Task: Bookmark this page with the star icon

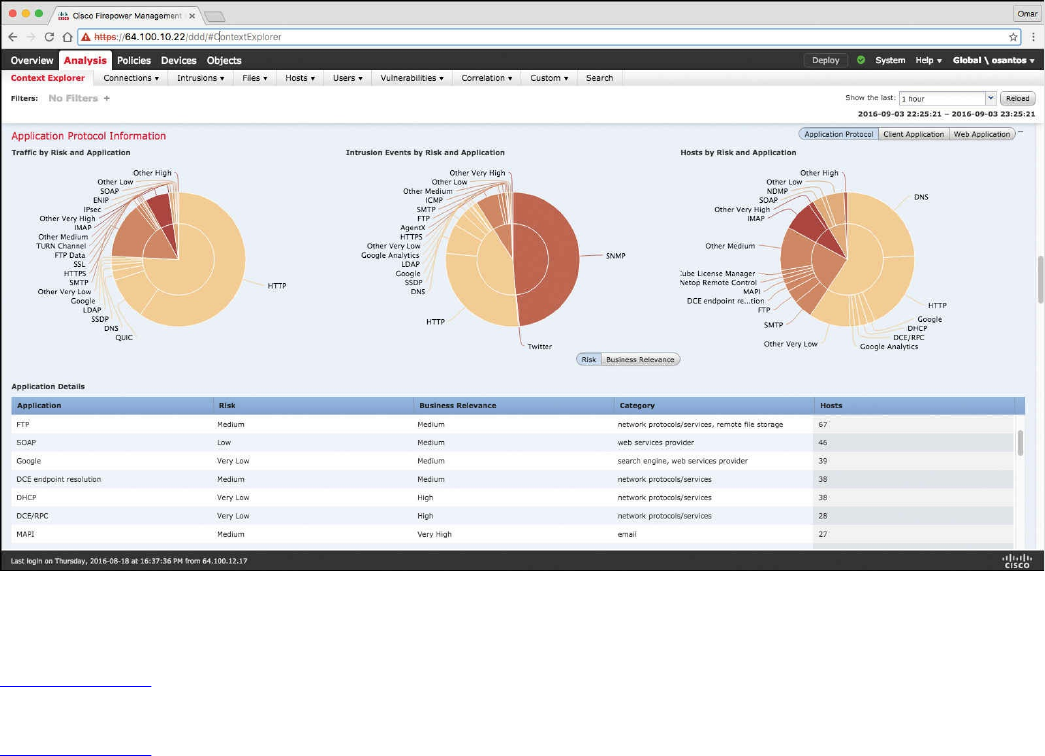Action: tap(1013, 37)
